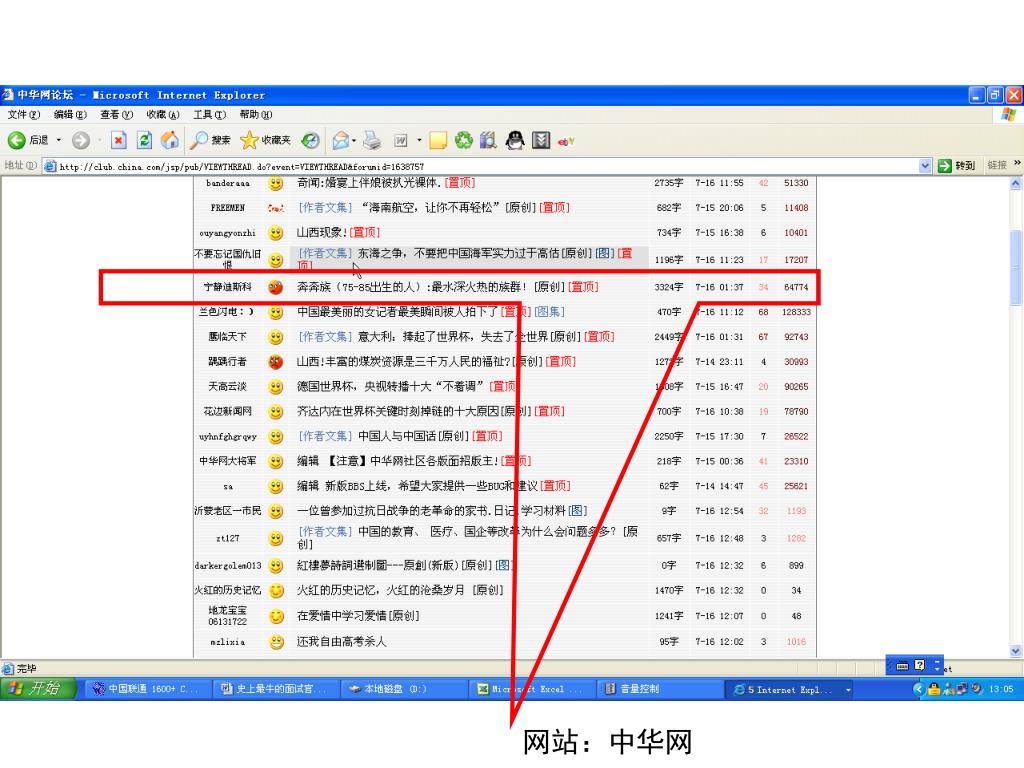The height and width of the screenshot is (768, 1024).
Task: Launch the QQ penguin icon
Action: tap(515, 140)
